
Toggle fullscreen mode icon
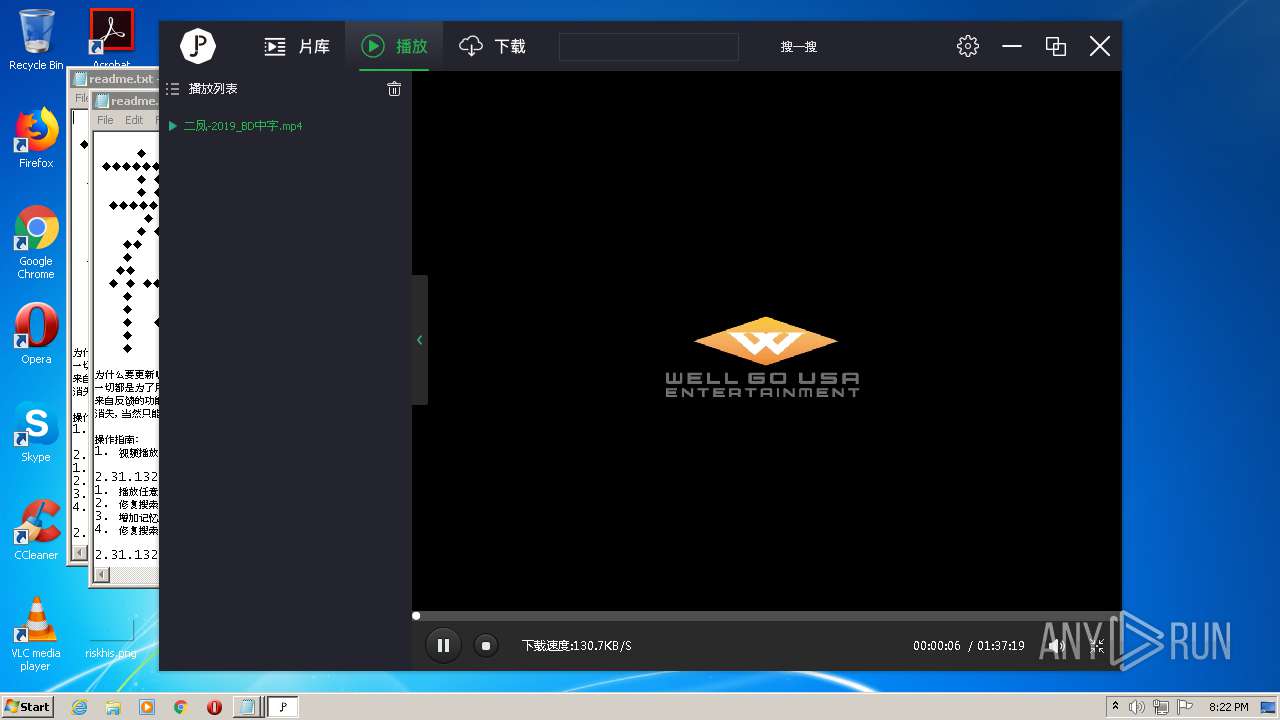coord(1097,646)
